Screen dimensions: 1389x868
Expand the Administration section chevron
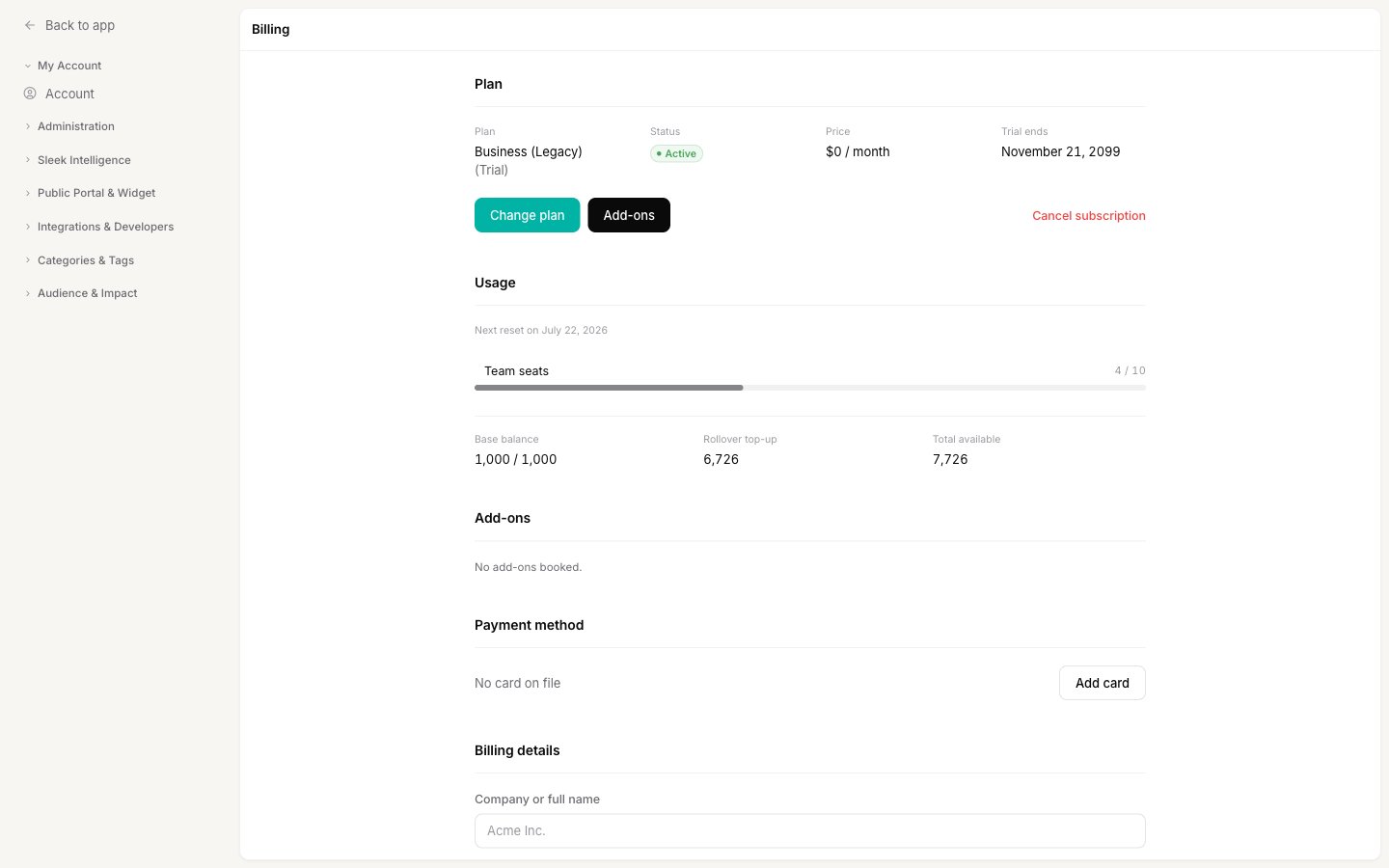(x=28, y=126)
